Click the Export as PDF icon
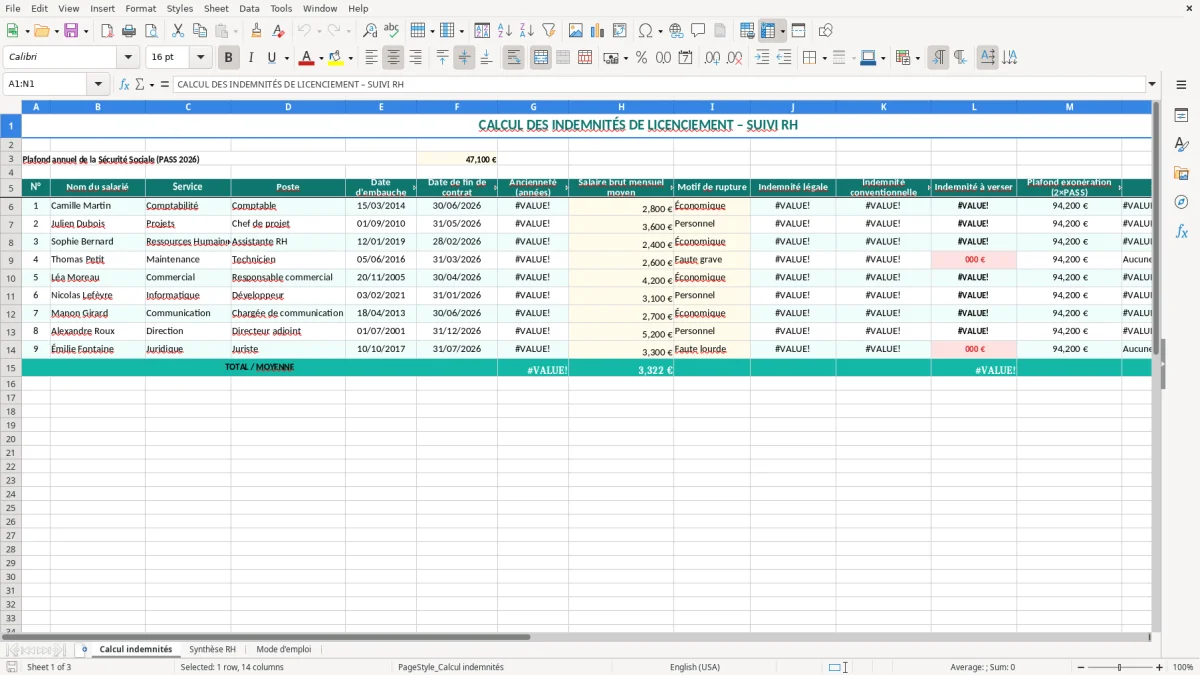This screenshot has height=675, width=1200. [107, 31]
